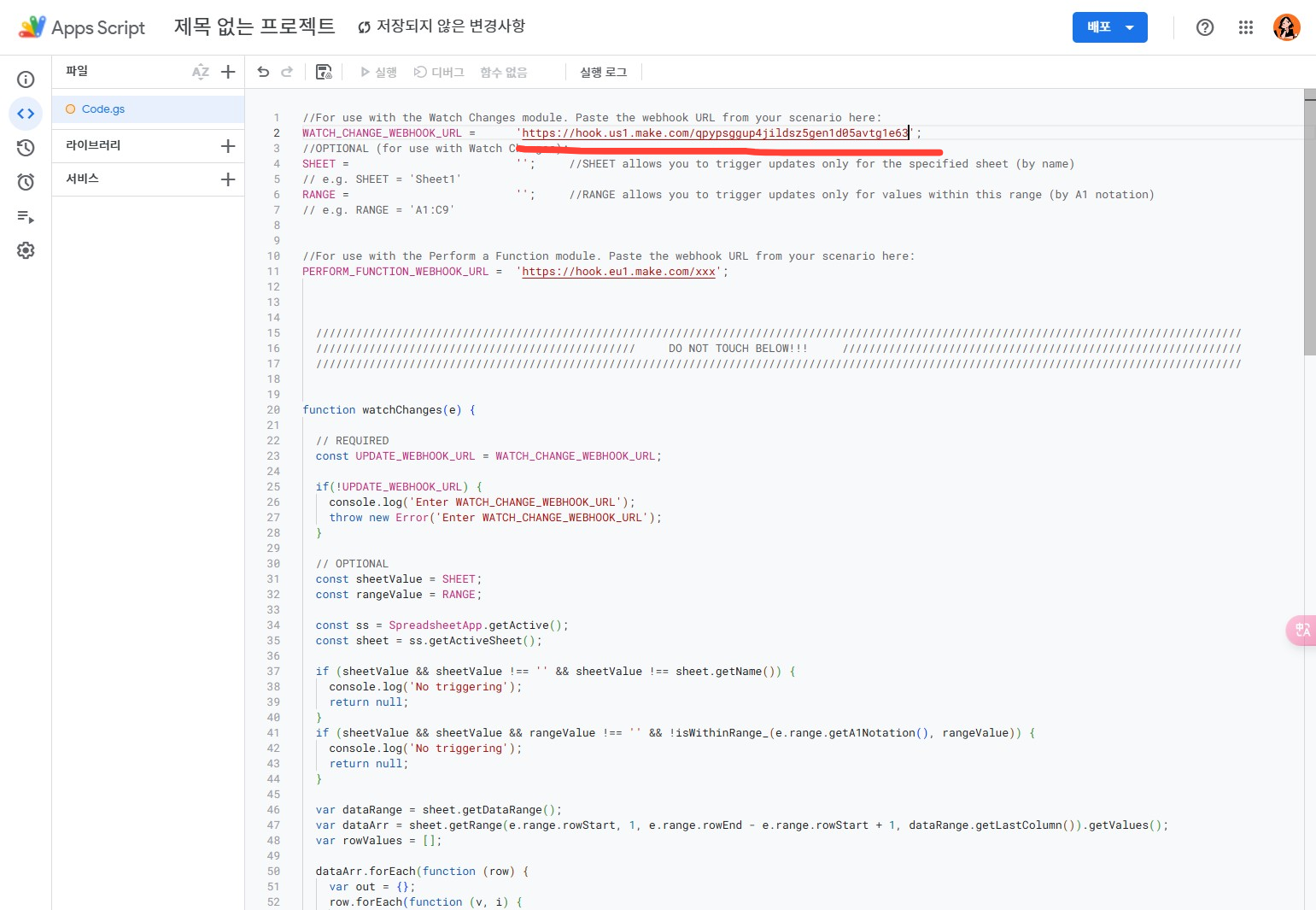Select the Editor code icon in sidebar
The image size is (1316, 910).
pos(26,114)
